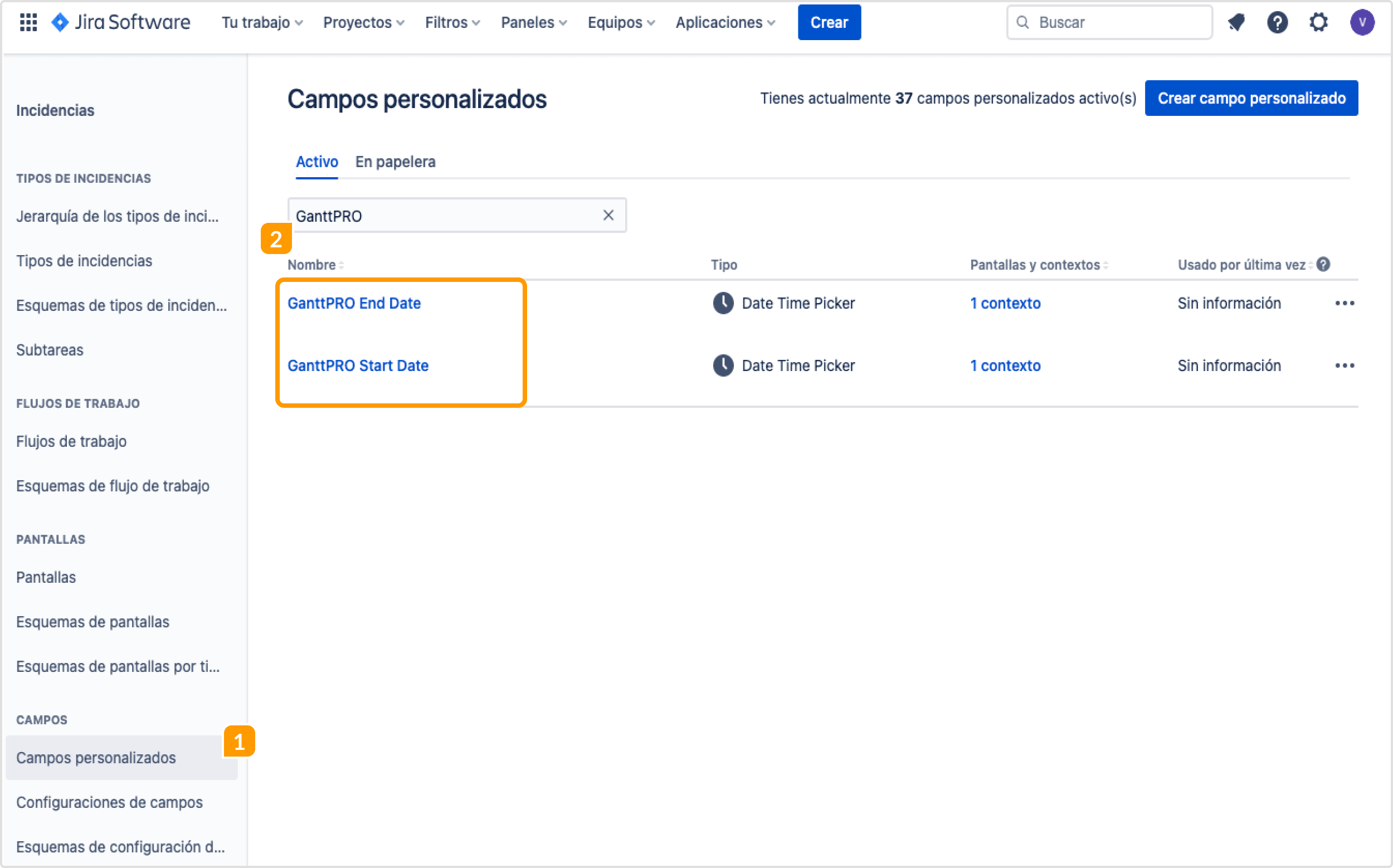Screen dimensions: 1393x868
Task: Switch to the Activo tab
Action: [x=317, y=162]
